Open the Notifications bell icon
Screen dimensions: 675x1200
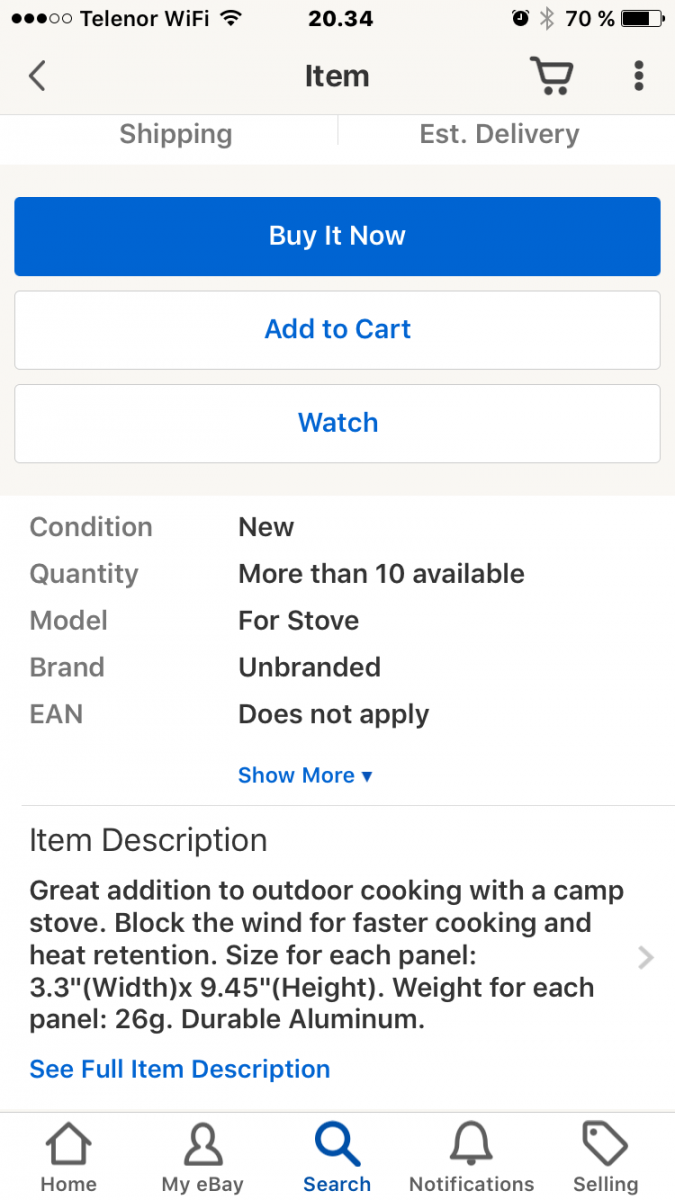tap(471, 1144)
